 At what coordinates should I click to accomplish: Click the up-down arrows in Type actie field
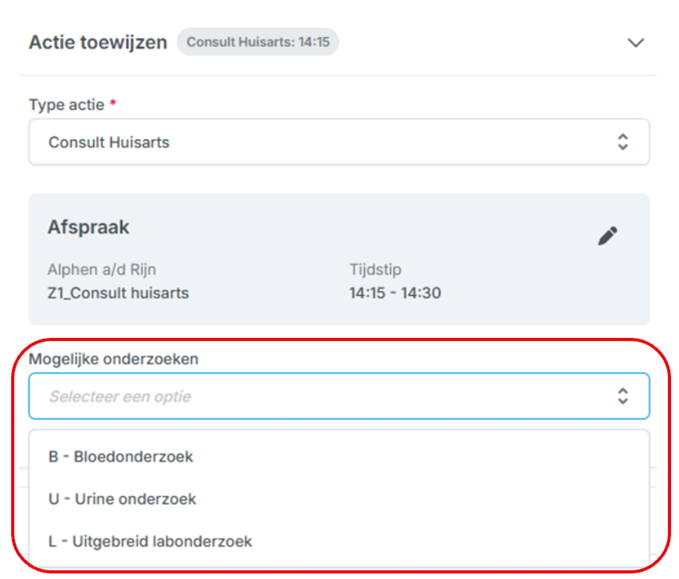622,142
